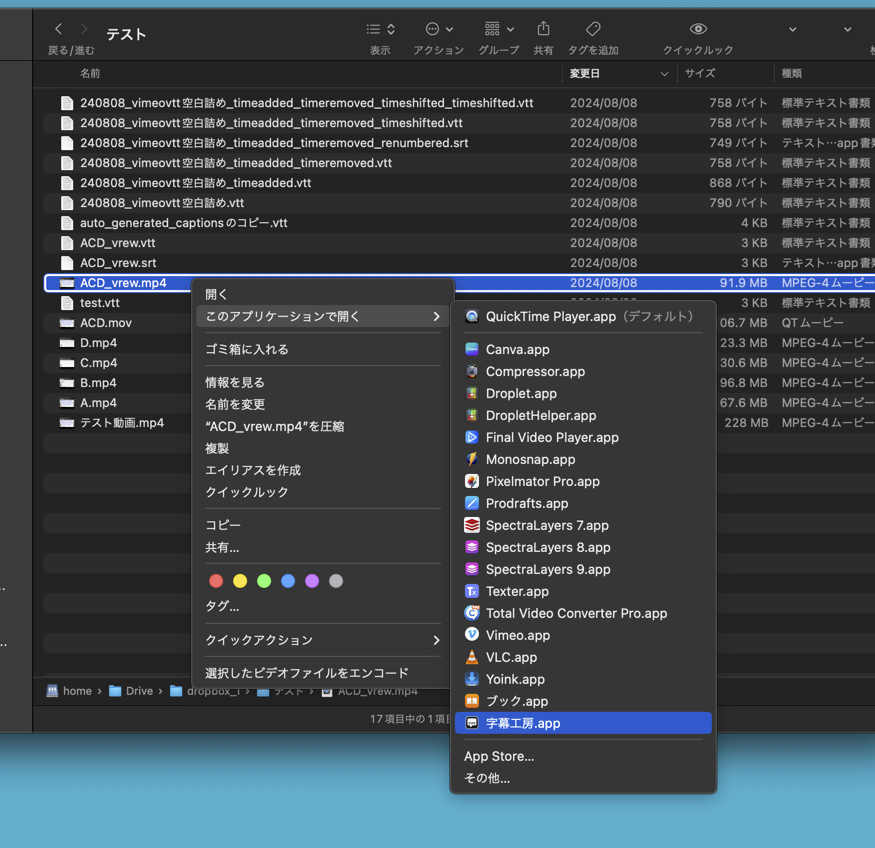Screen dimensions: 875x848
Task: Open file with VLC.app
Action: (x=511, y=657)
